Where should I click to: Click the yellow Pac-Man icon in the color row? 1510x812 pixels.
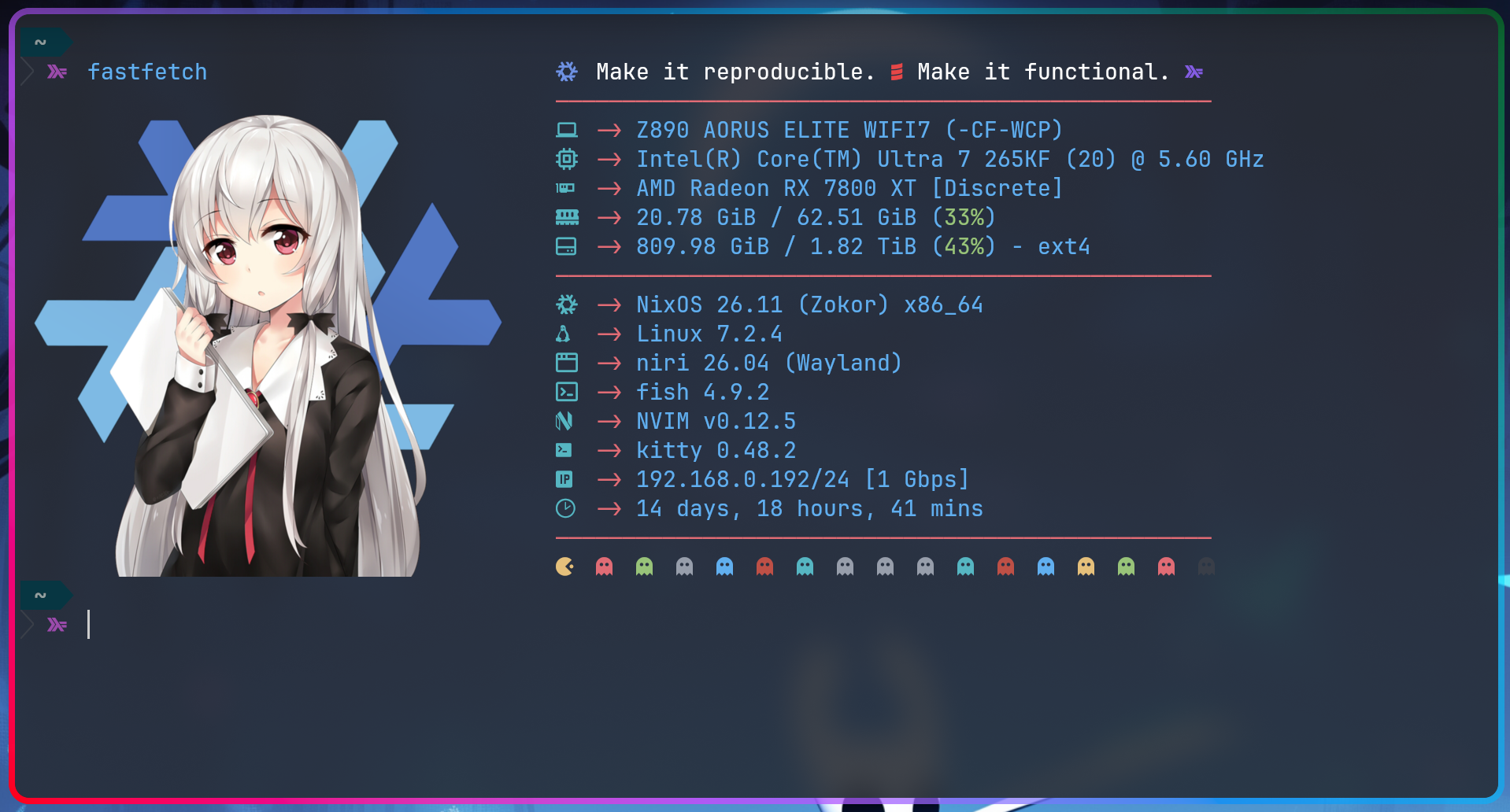(x=564, y=567)
